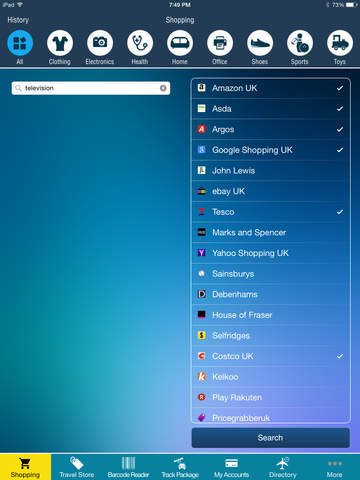Clear the television search text
360x480 pixels.
click(163, 88)
